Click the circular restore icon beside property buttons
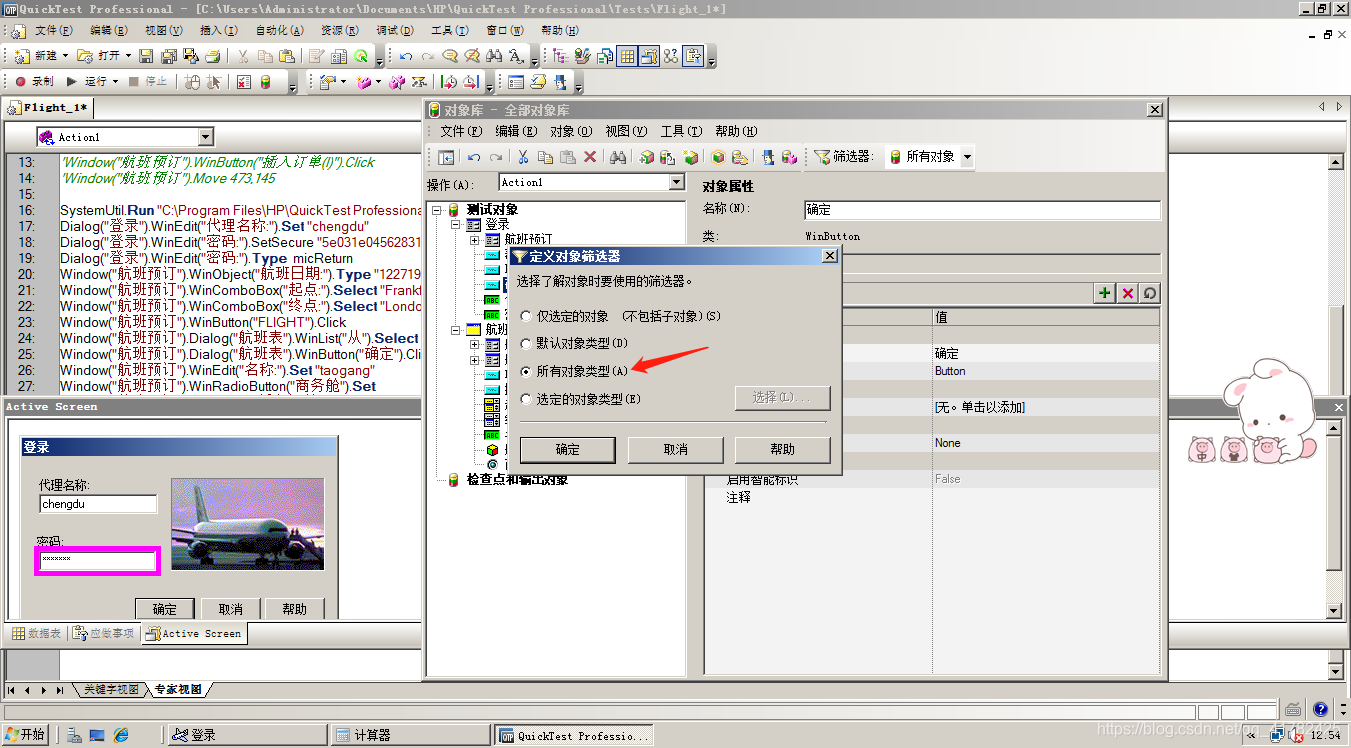This screenshot has height=748, width=1351. pos(1150,293)
